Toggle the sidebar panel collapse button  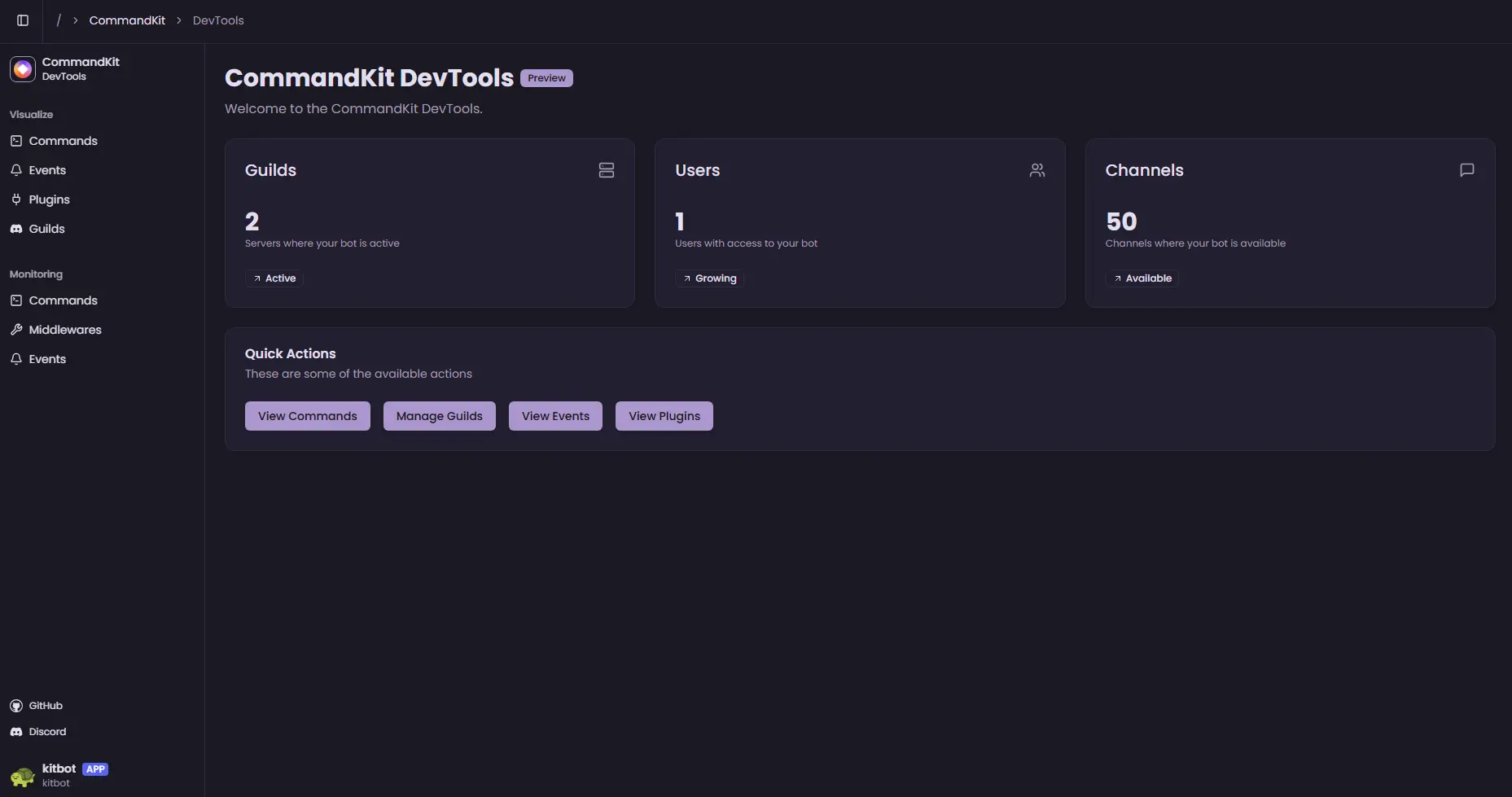pos(22,20)
